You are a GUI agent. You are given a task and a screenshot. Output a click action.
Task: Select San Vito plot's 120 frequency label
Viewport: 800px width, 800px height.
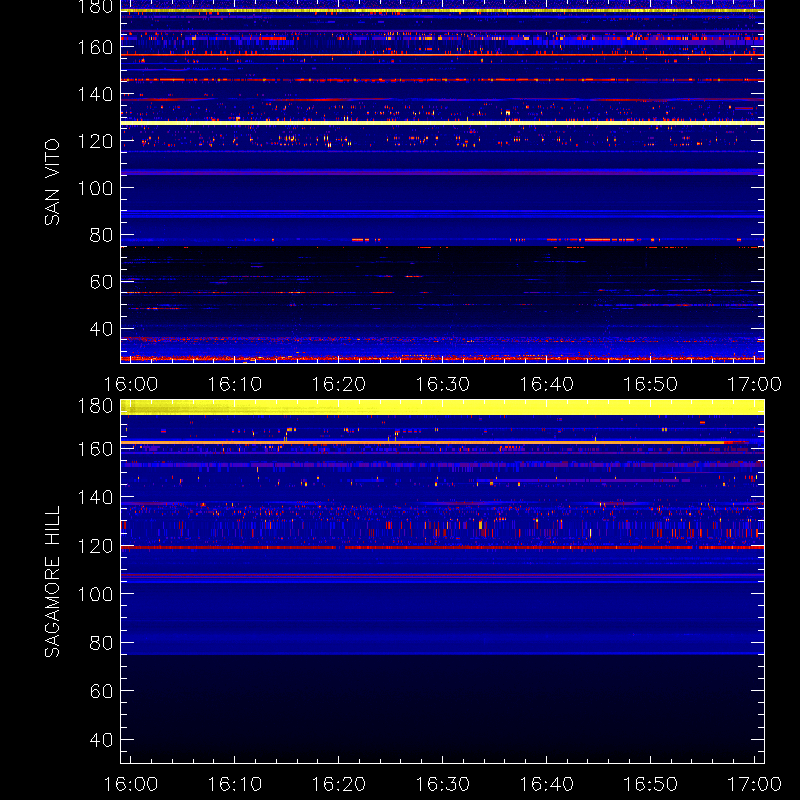point(95,141)
